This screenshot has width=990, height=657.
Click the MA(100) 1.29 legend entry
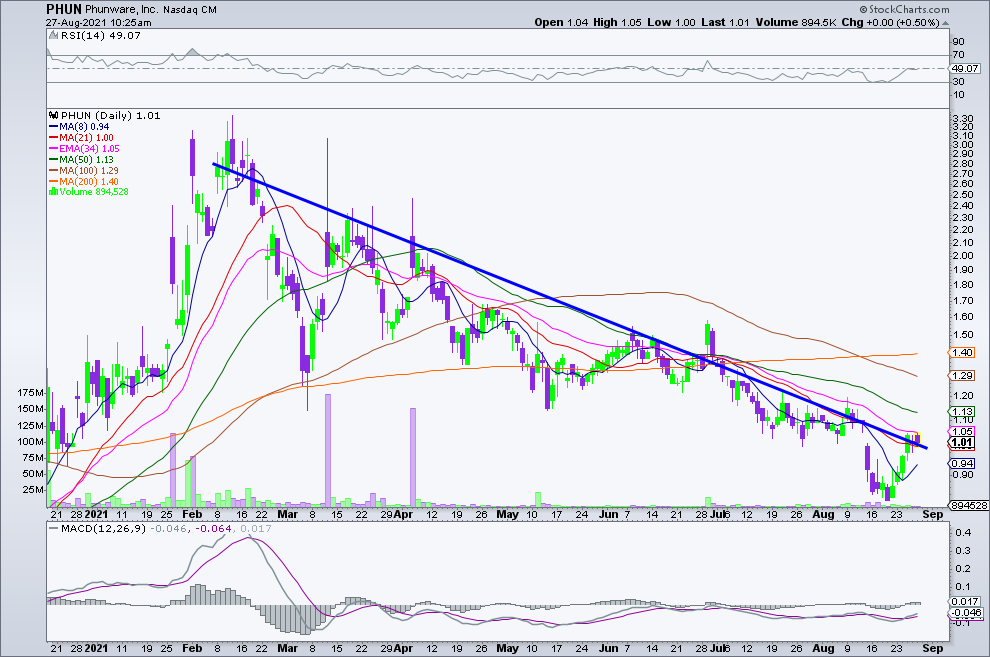[83, 170]
